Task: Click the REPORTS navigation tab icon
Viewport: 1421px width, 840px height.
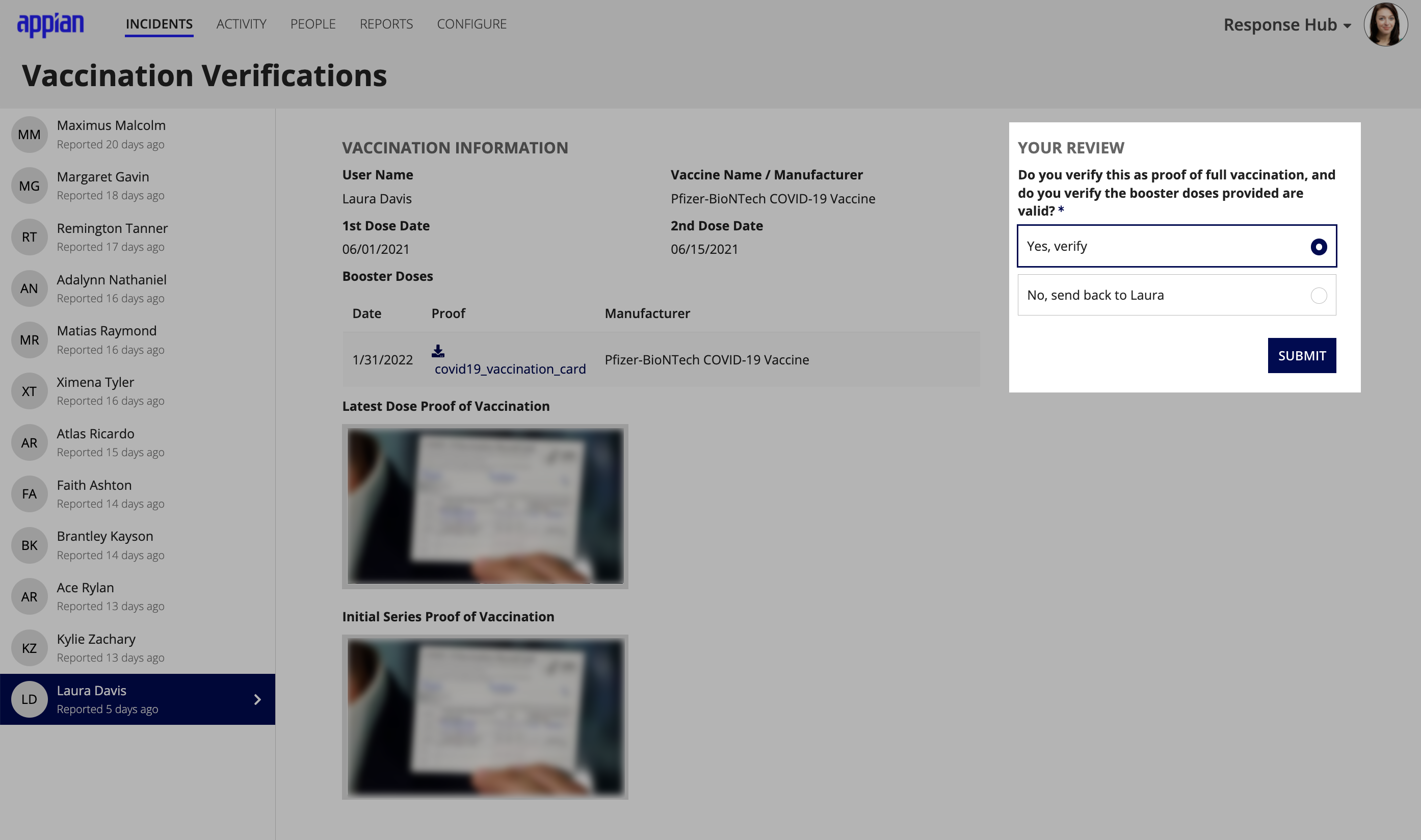Action: (386, 23)
